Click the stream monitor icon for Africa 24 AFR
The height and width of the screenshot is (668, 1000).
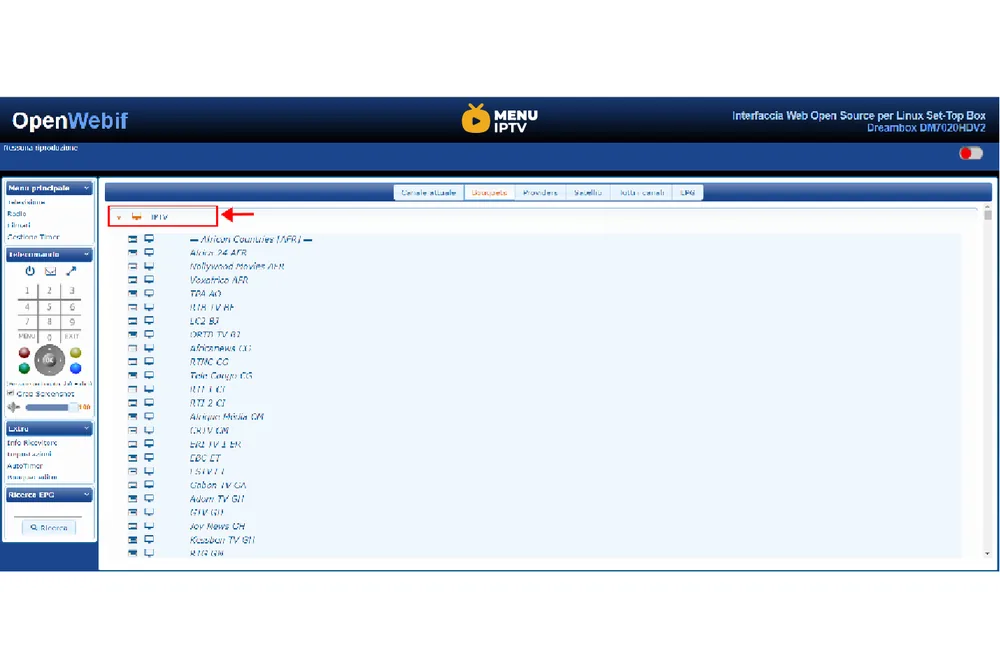[x=149, y=253]
